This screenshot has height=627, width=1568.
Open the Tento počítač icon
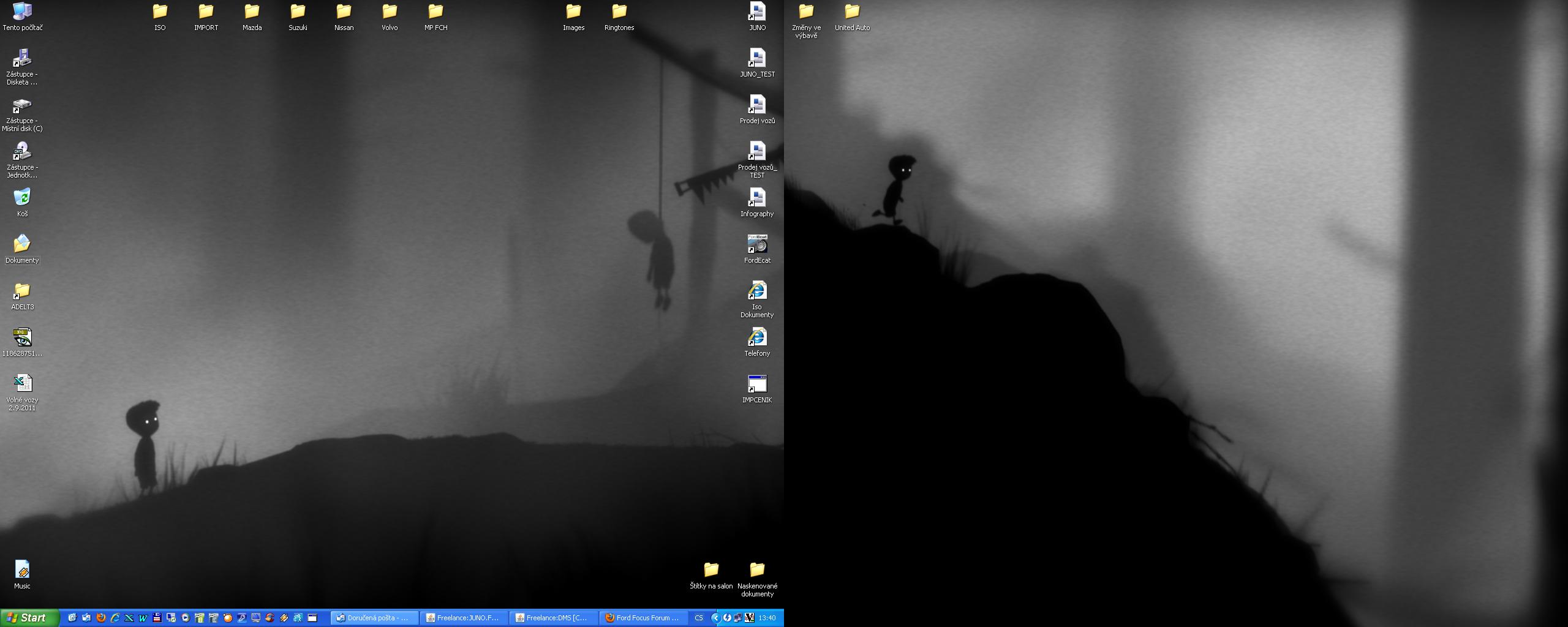tap(22, 12)
